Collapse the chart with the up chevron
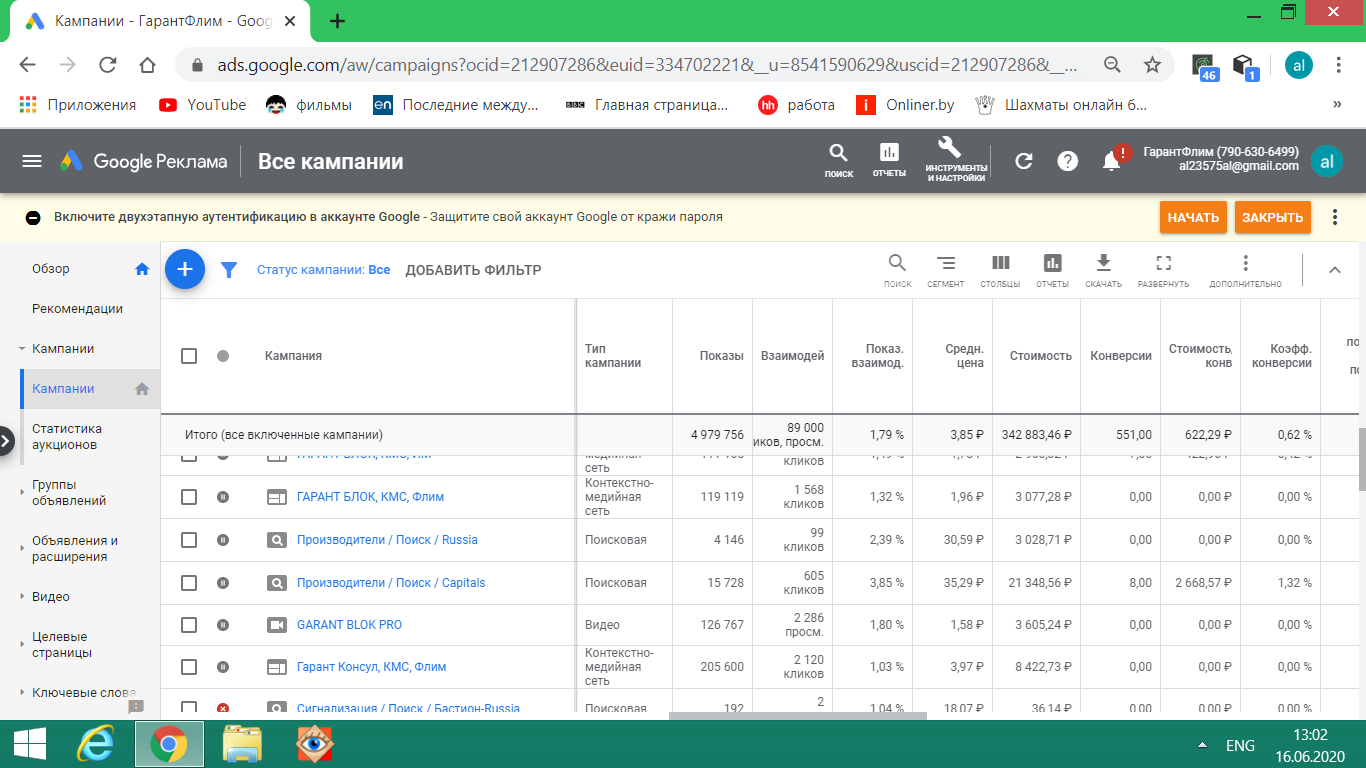 pos(1334,269)
